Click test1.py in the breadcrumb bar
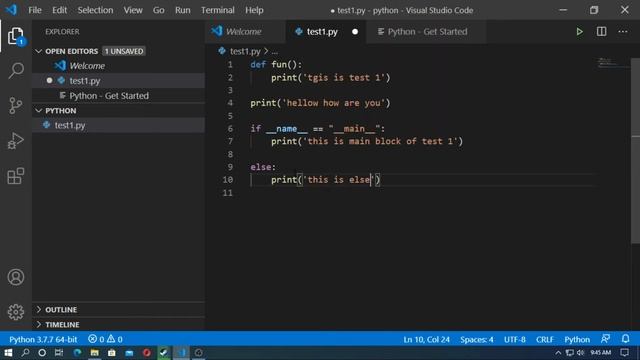Image resolution: width=640 pixels, height=360 pixels. click(245, 51)
